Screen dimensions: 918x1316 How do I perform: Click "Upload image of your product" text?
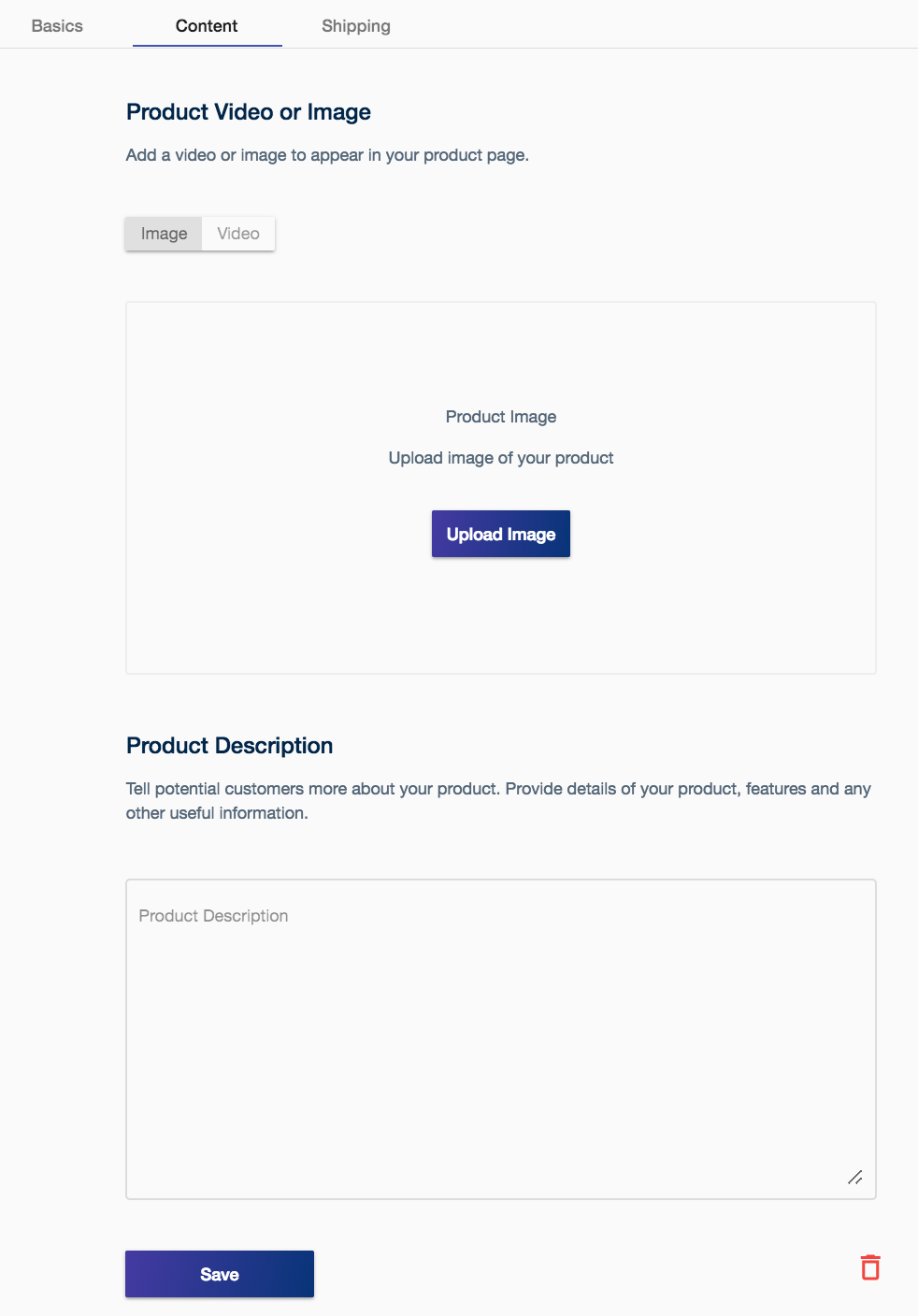point(501,458)
